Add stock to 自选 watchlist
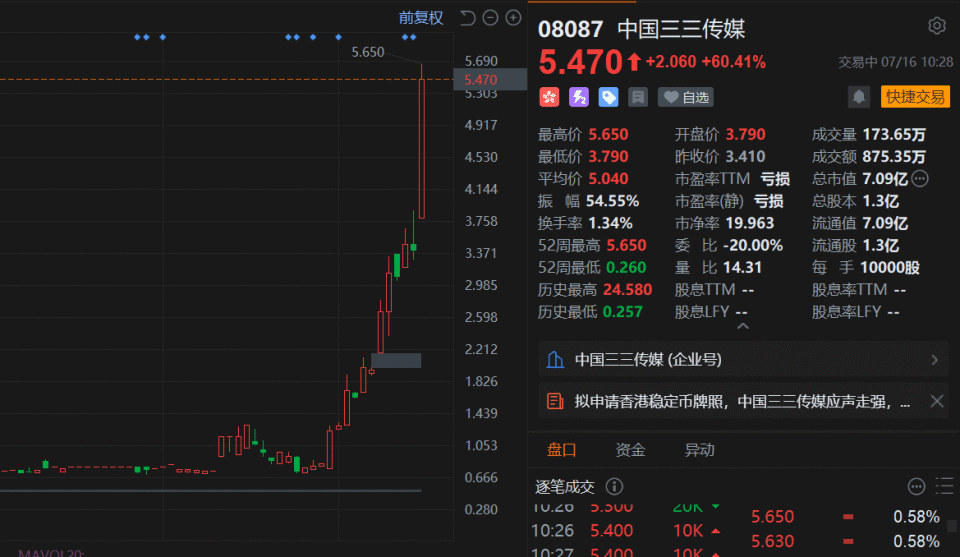Viewport: 960px width, 557px height. pyautogui.click(x=686, y=97)
